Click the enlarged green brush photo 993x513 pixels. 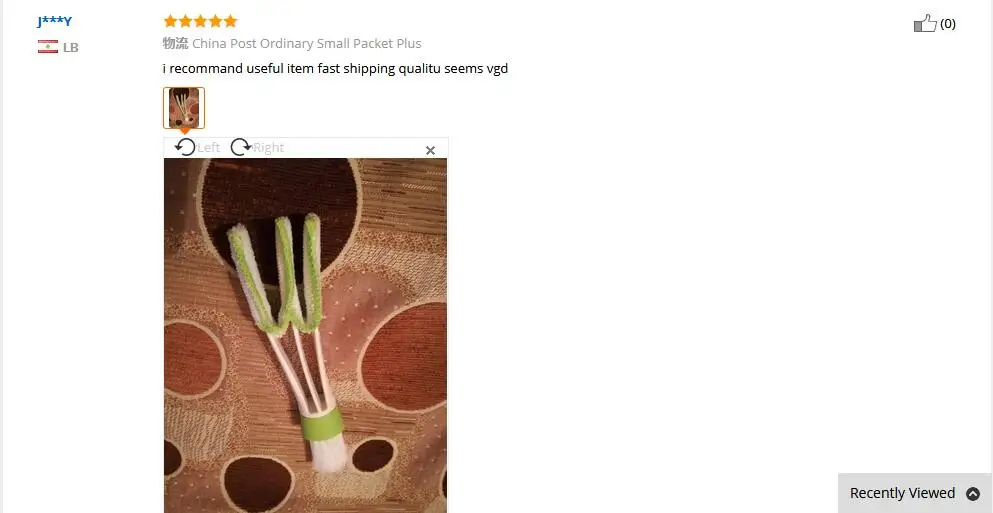coord(305,335)
